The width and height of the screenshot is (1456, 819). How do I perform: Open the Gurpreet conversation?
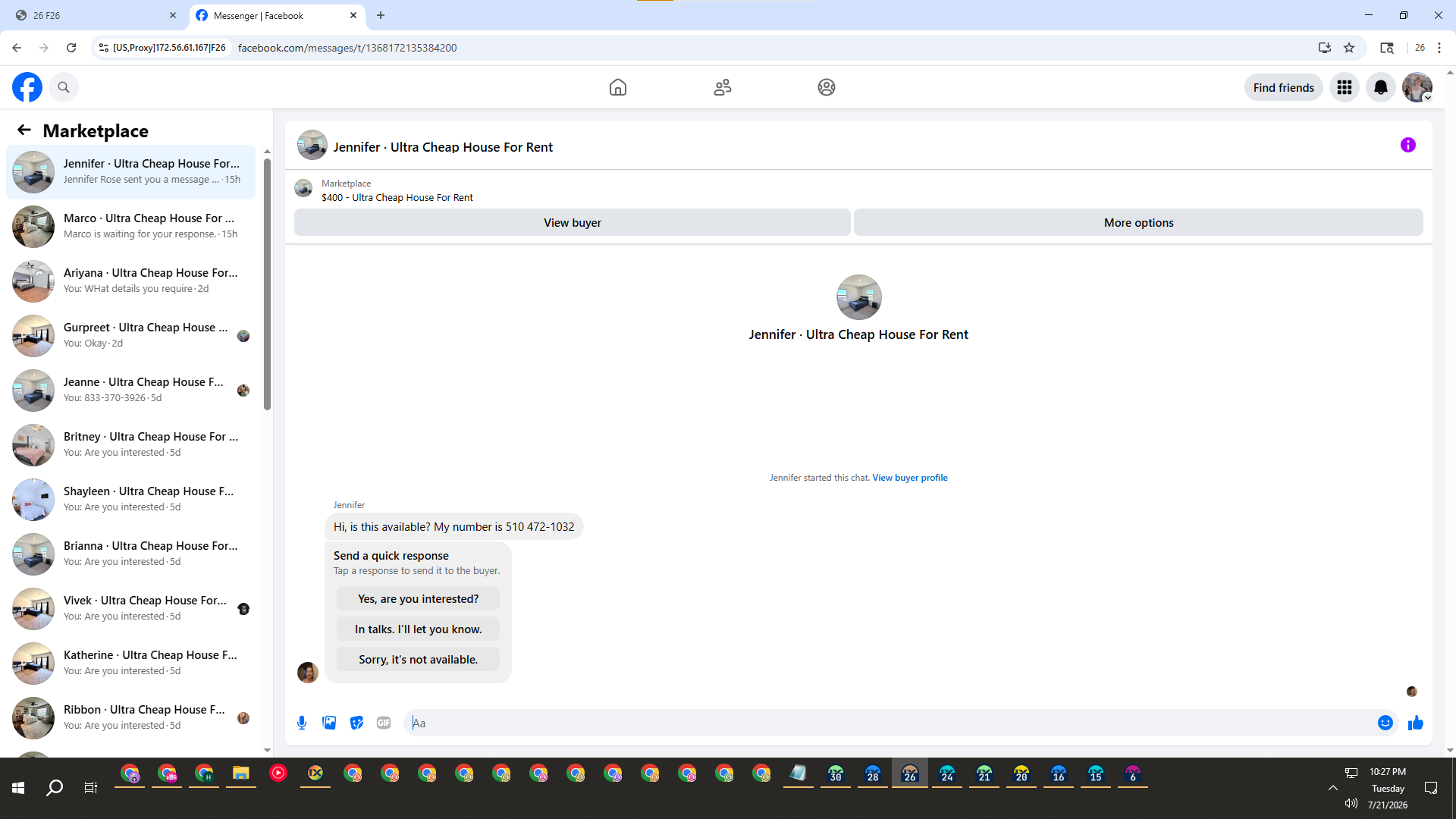coord(130,336)
